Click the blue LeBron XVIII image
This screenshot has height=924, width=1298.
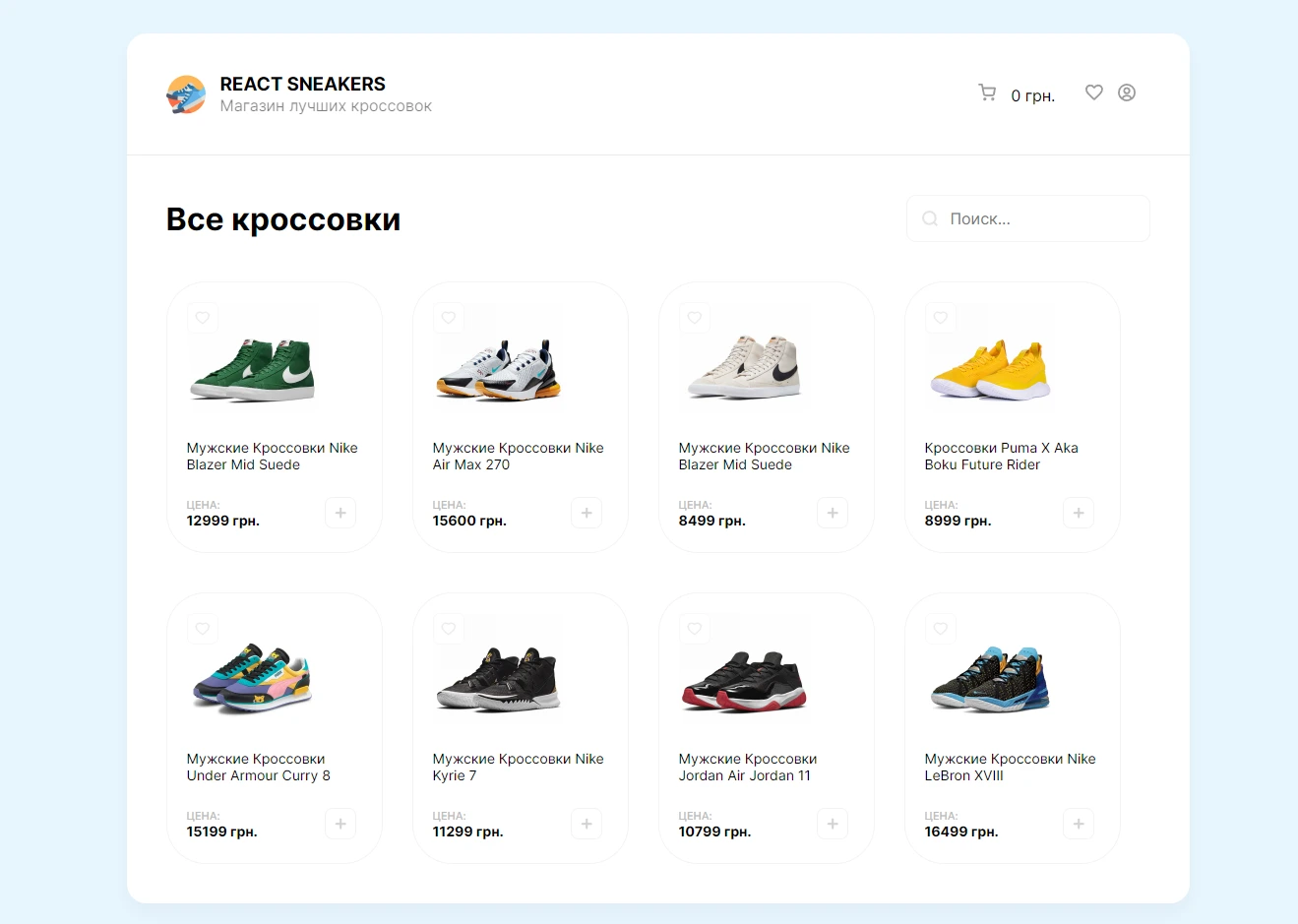991,679
